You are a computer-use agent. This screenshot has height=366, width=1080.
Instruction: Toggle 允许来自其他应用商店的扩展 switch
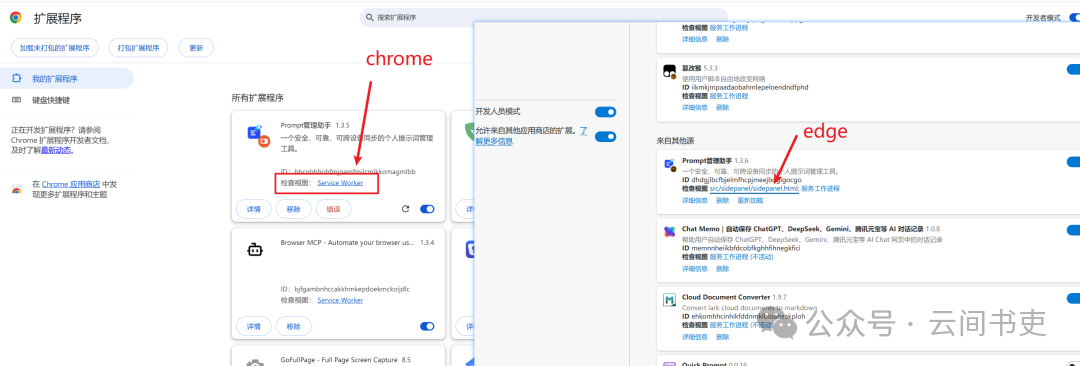(605, 136)
